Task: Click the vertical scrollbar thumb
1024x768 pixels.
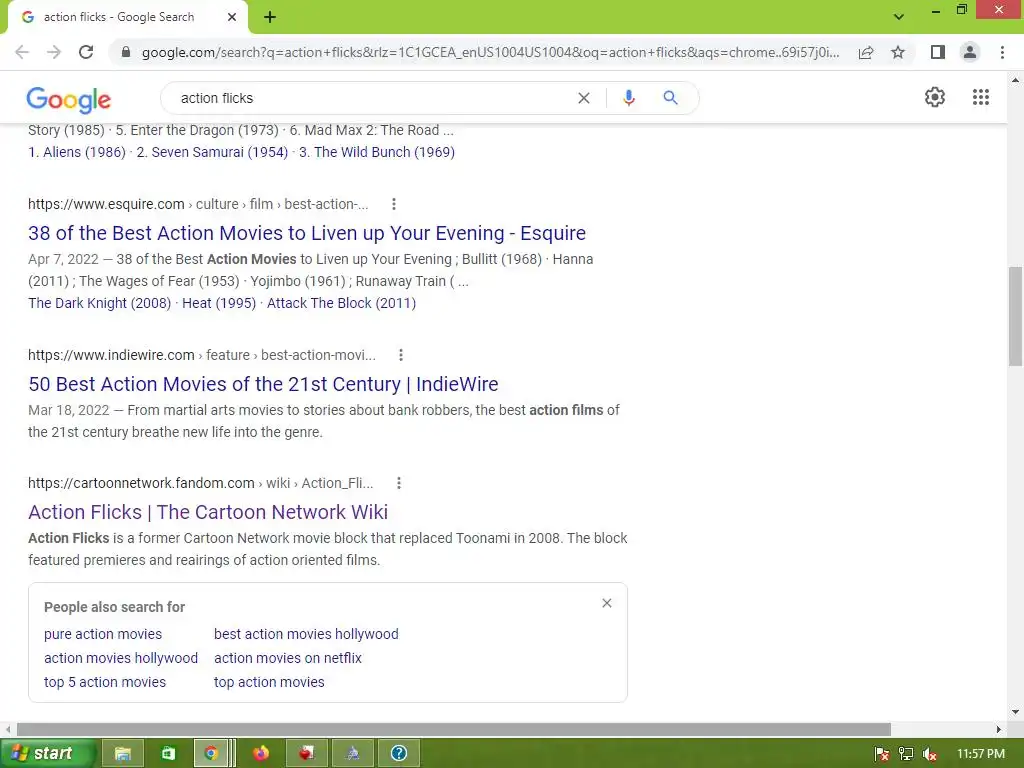Action: 1015,316
